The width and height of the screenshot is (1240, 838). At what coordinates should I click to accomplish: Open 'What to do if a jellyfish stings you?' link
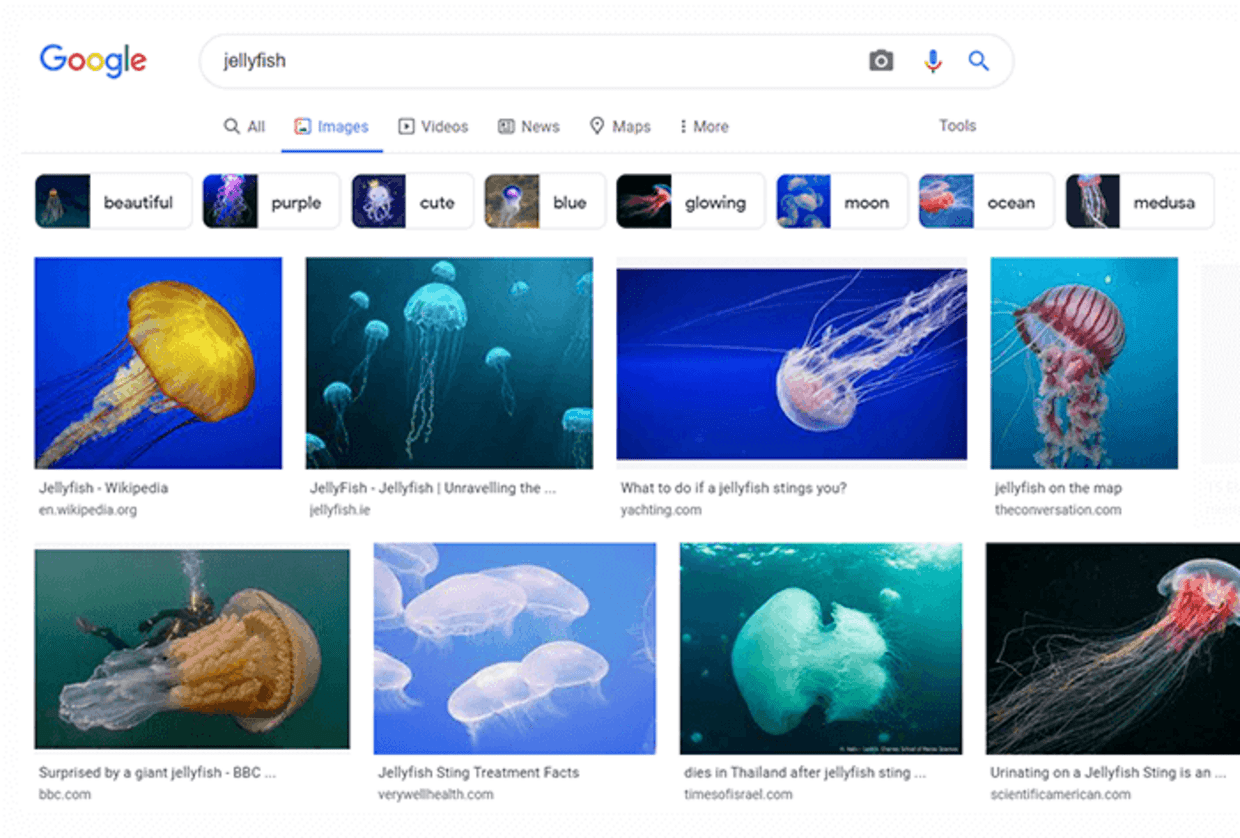[x=733, y=488]
